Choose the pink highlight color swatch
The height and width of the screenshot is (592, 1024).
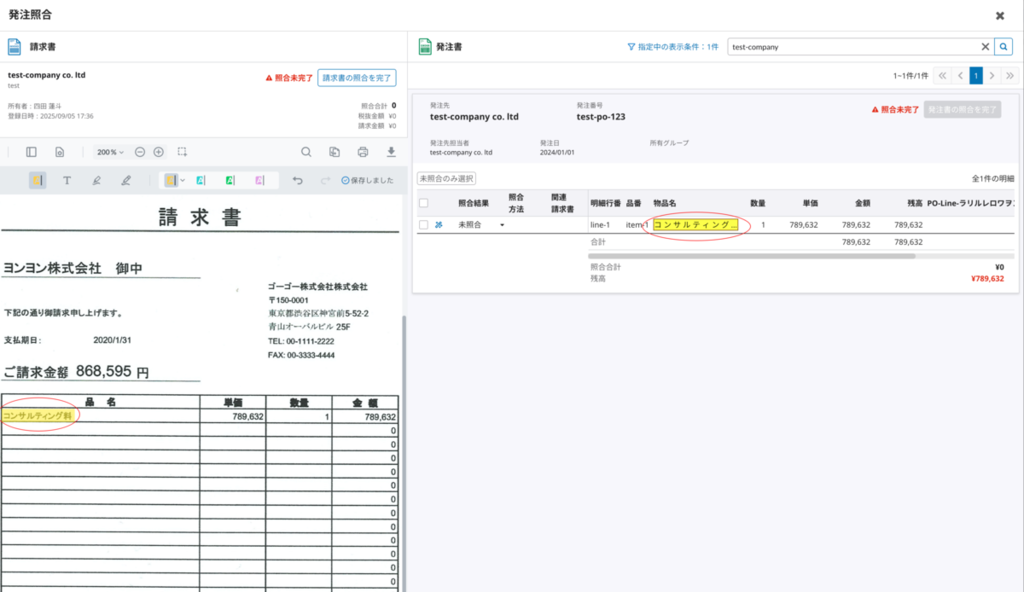click(x=260, y=180)
